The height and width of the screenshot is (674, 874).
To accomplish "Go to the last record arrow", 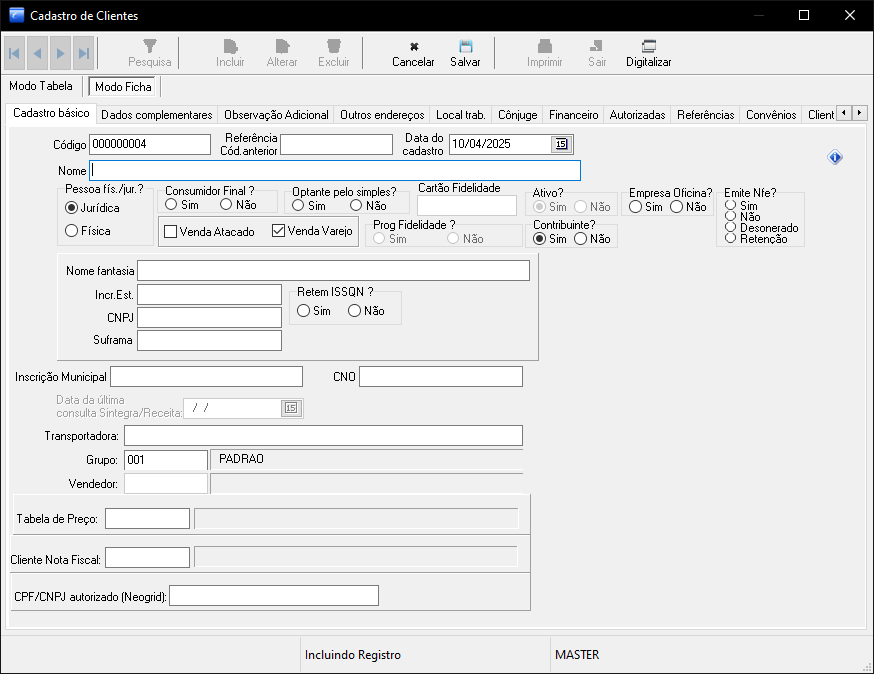I will [83, 53].
